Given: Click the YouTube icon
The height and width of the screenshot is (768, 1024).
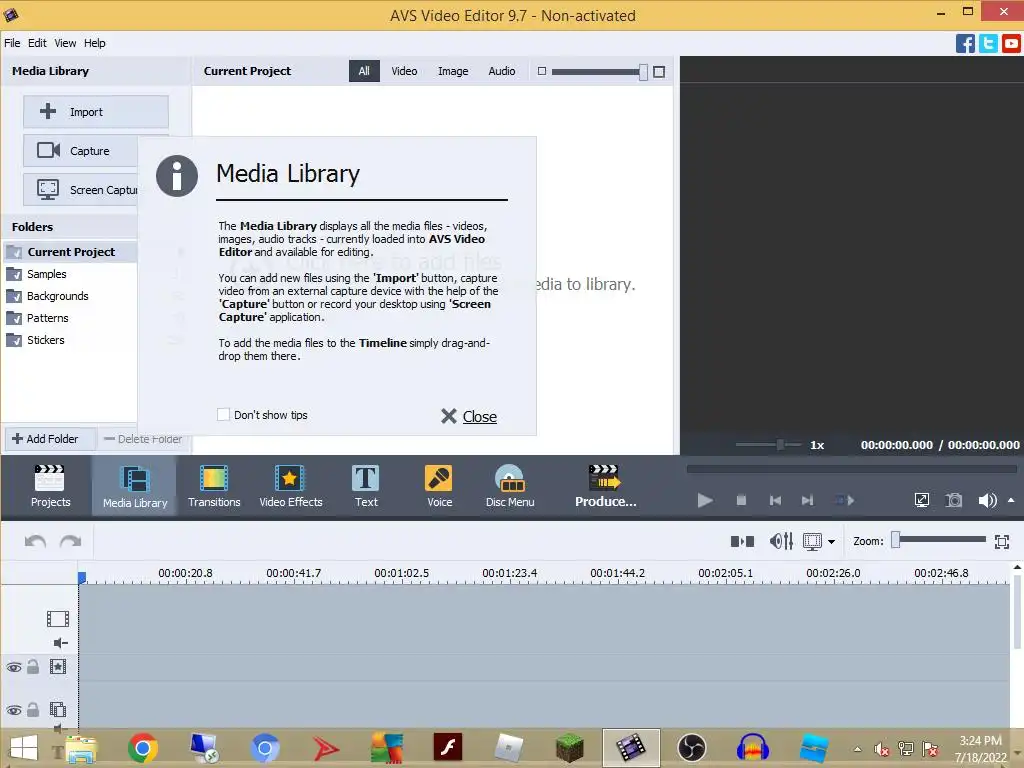Looking at the screenshot, I should point(1011,44).
